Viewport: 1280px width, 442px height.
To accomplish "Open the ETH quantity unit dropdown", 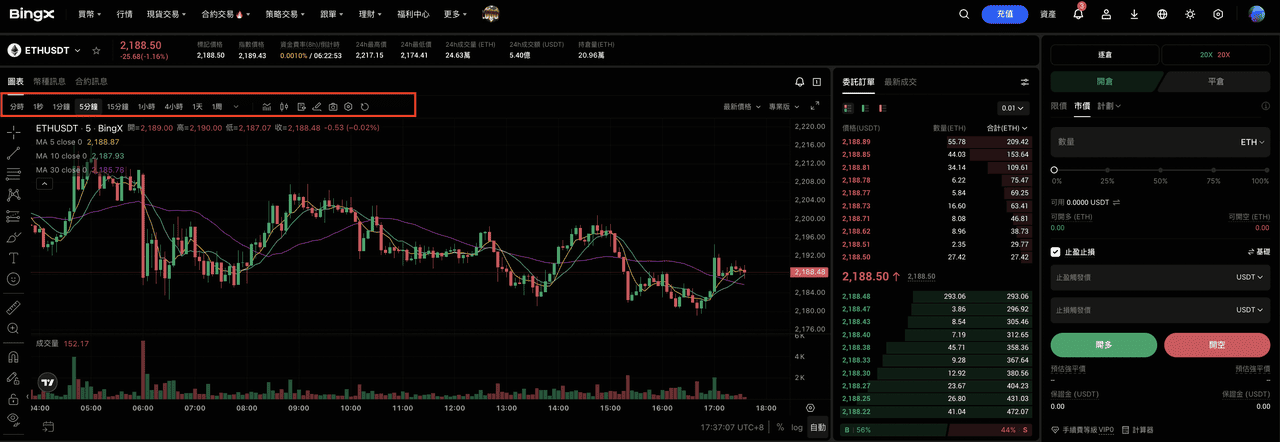I will 1252,142.
